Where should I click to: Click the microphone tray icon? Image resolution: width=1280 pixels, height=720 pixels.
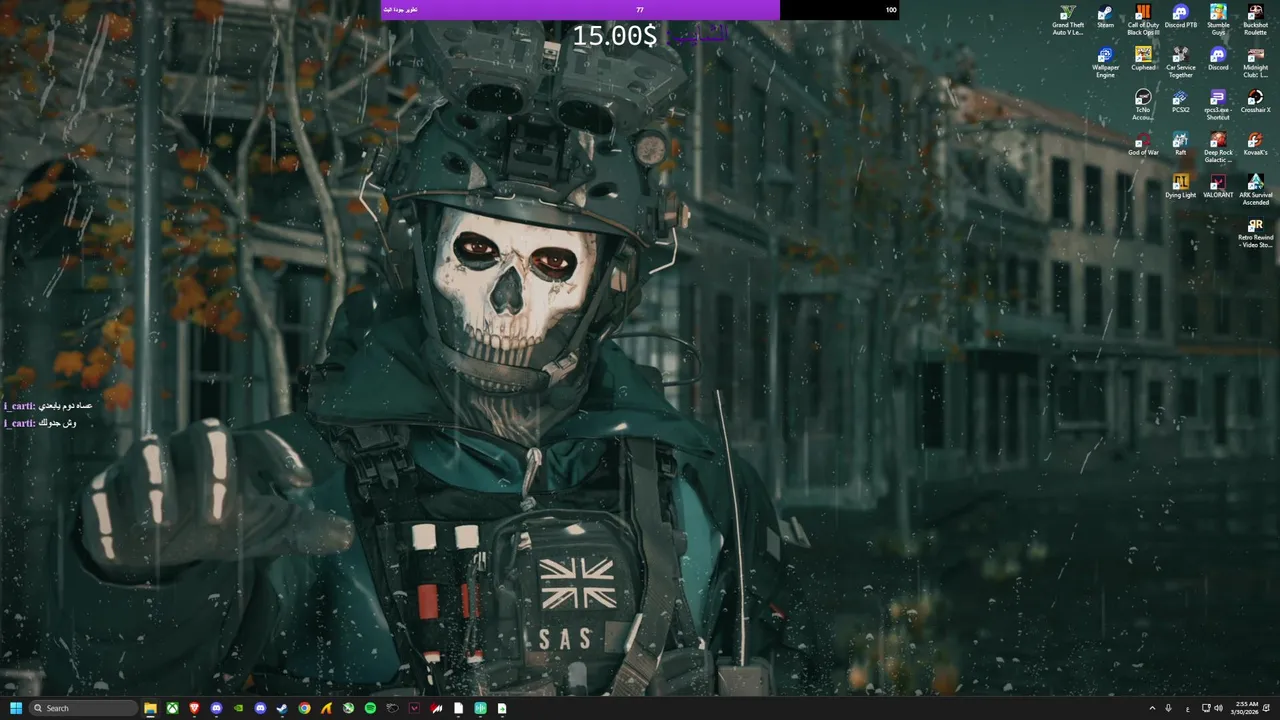[x=1168, y=708]
